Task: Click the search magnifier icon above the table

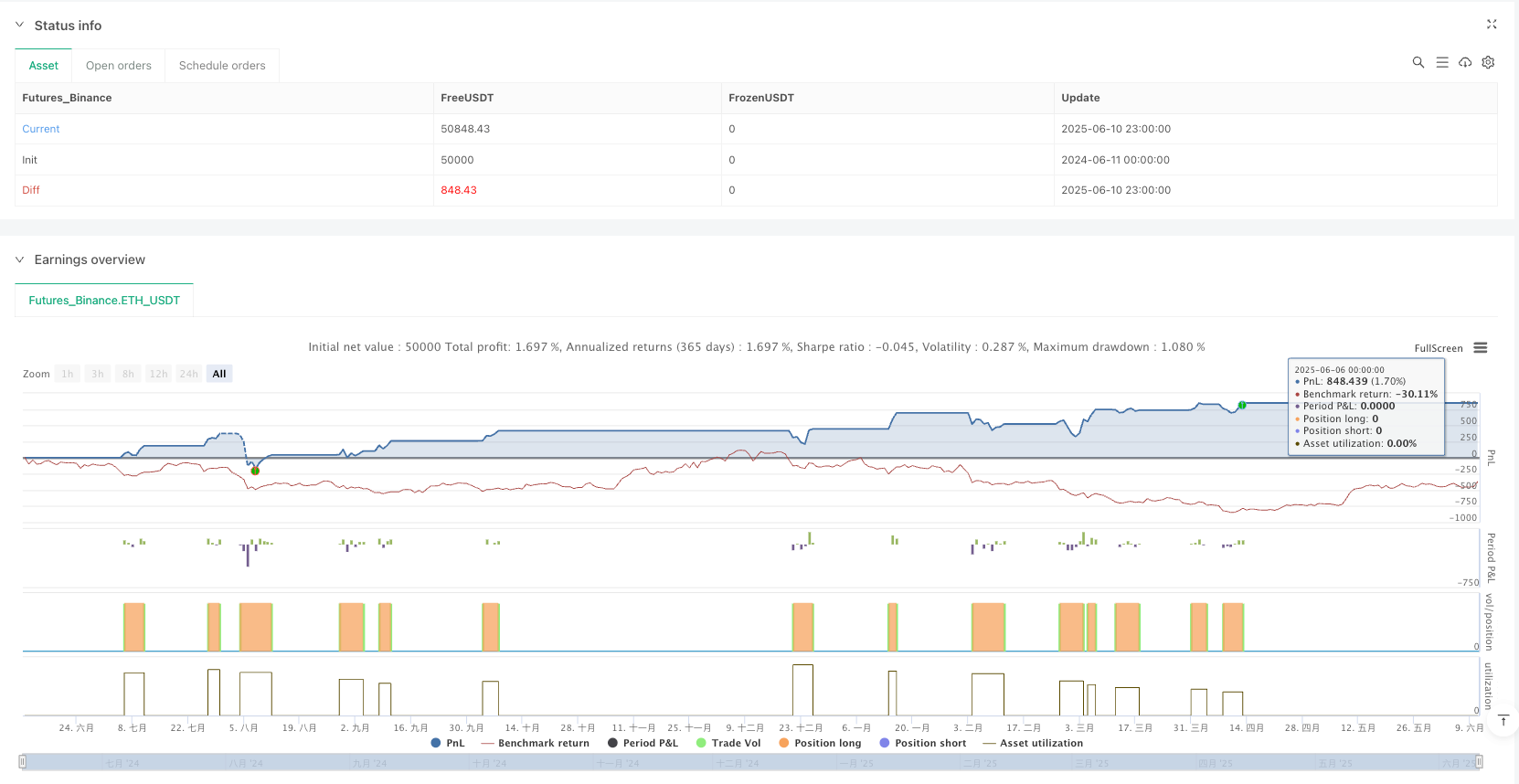Action: (x=1418, y=62)
